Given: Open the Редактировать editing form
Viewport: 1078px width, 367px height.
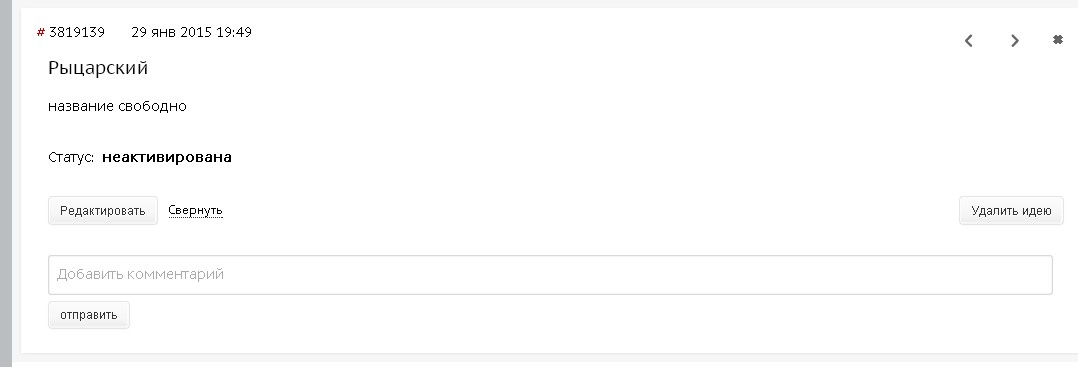Looking at the screenshot, I should point(102,210).
